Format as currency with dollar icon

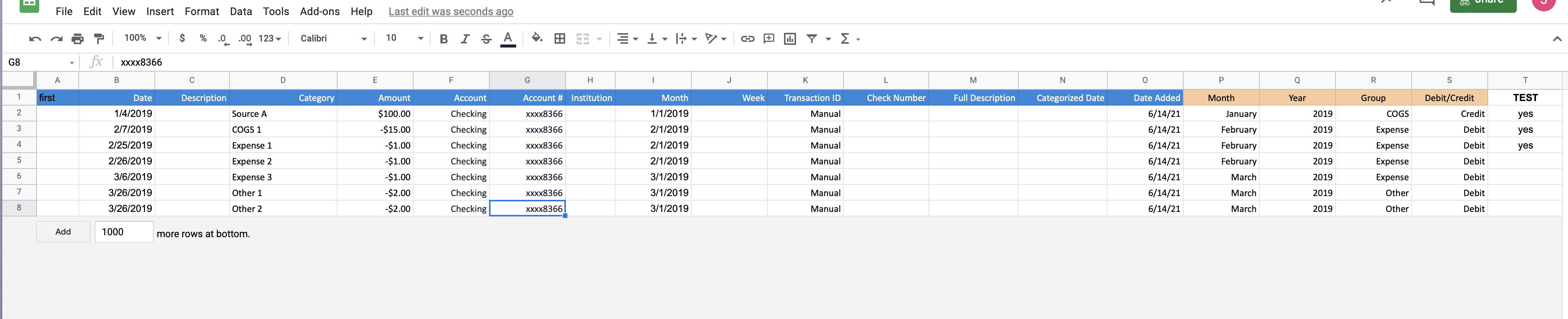click(x=182, y=38)
